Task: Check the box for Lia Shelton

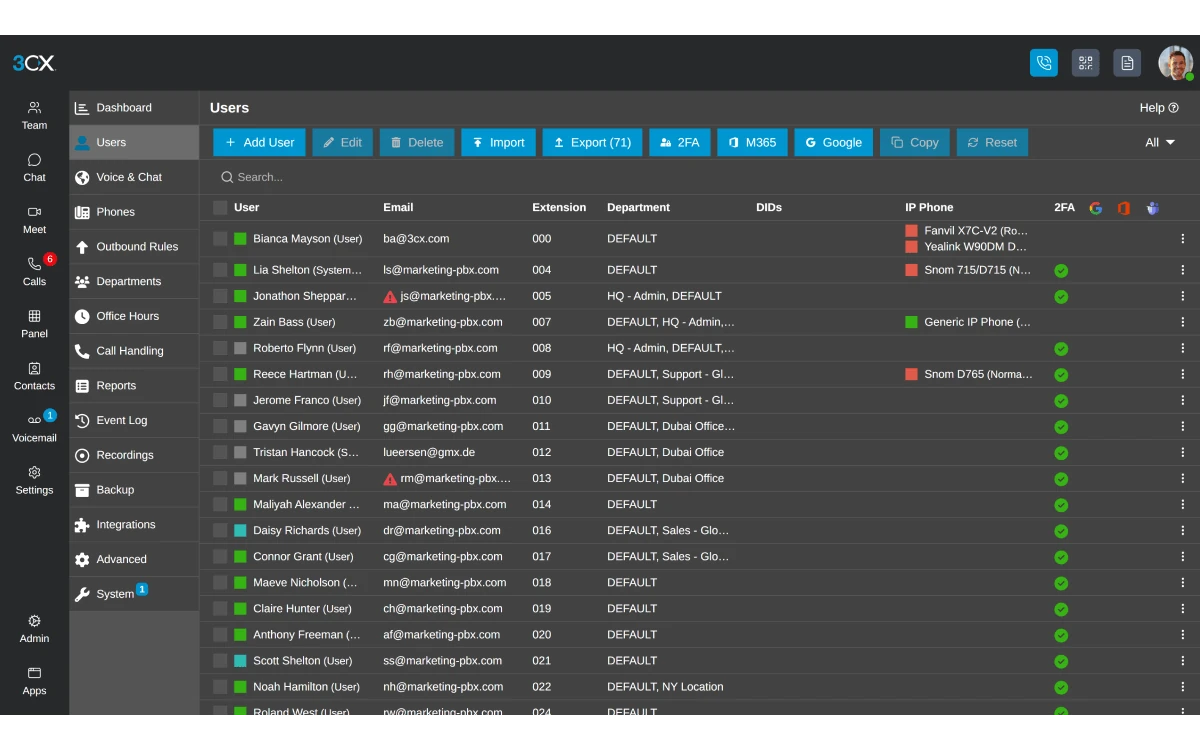Action: tap(220, 270)
